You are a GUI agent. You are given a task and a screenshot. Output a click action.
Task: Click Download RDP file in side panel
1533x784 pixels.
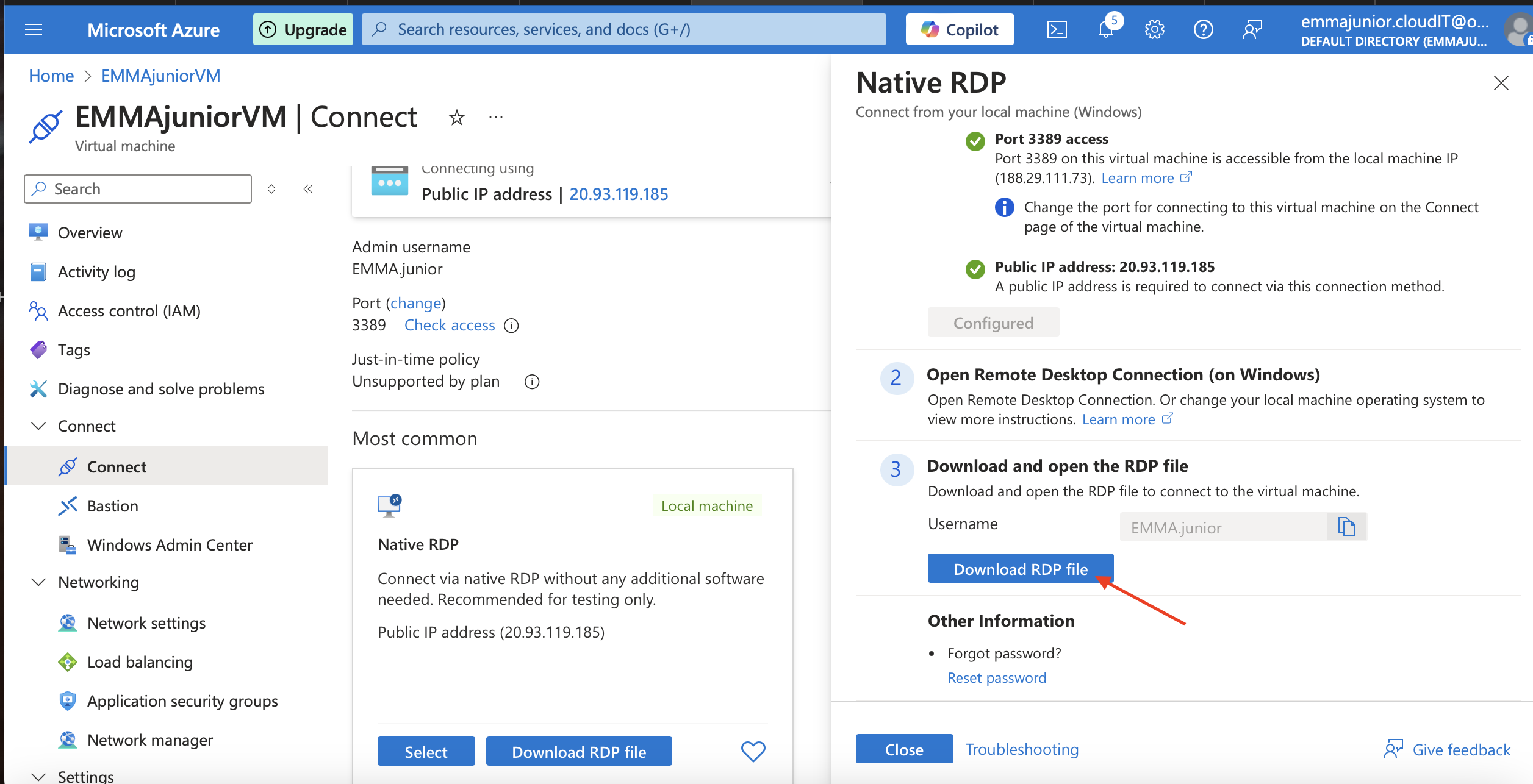1021,568
